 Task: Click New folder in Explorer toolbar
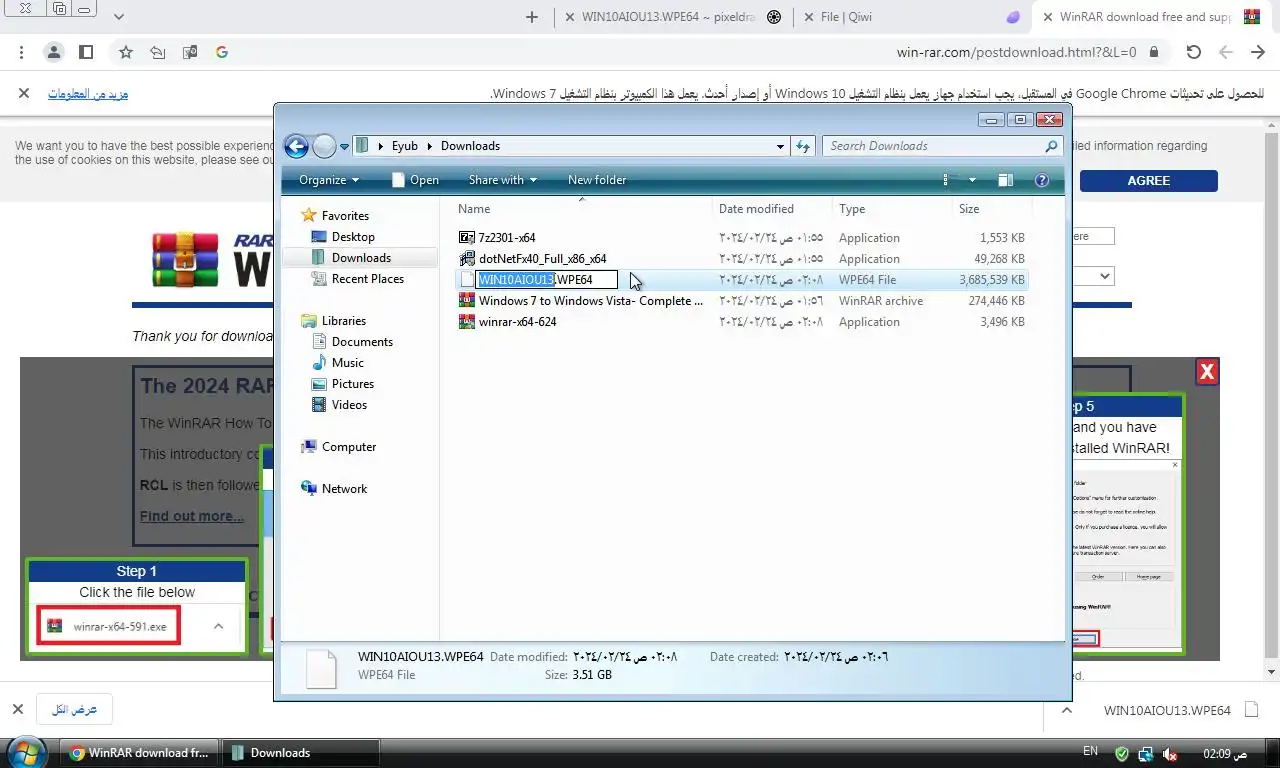597,180
